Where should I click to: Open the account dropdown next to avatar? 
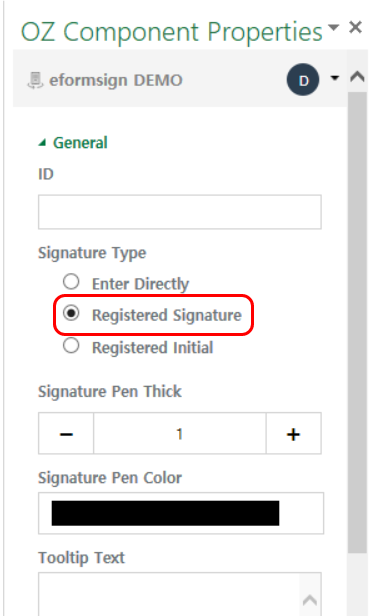pos(335,78)
